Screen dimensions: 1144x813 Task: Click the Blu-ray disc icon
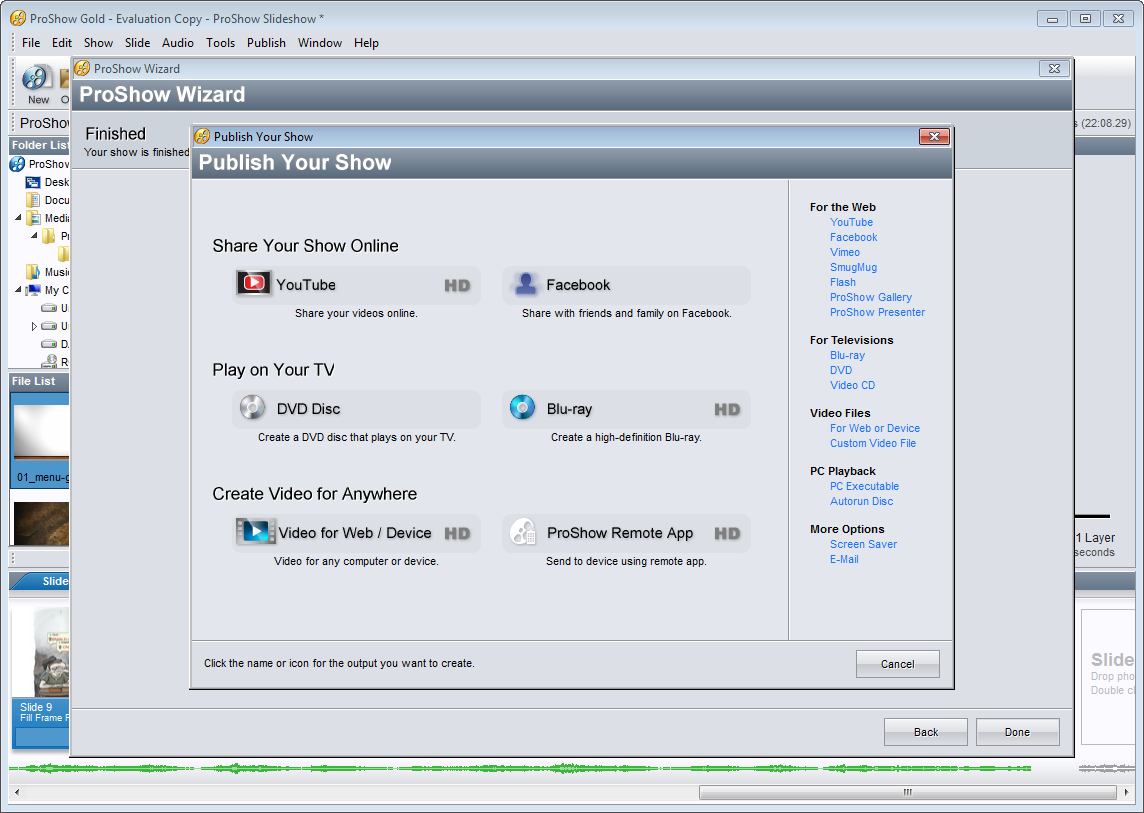[x=522, y=407]
